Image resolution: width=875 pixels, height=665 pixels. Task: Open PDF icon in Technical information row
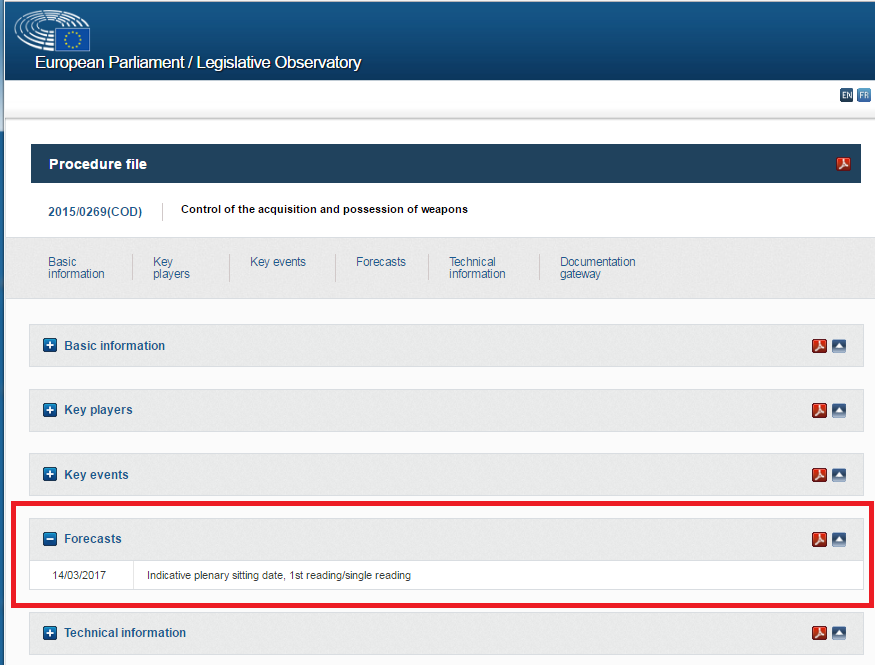tap(819, 633)
